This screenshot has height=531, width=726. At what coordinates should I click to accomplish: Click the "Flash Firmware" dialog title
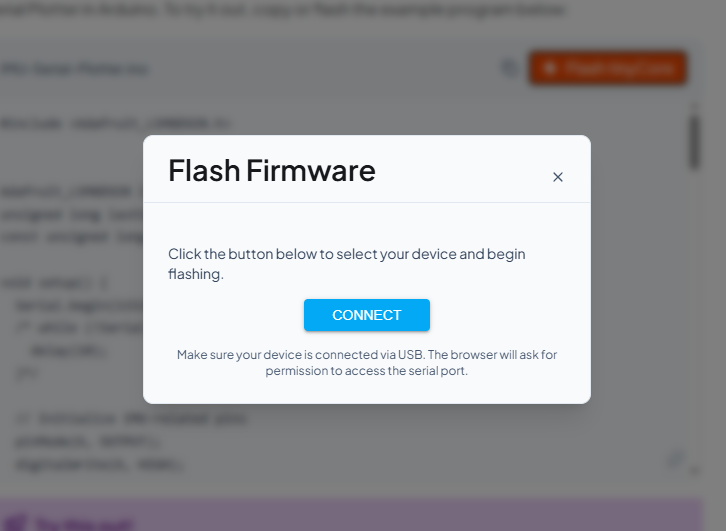click(x=272, y=171)
